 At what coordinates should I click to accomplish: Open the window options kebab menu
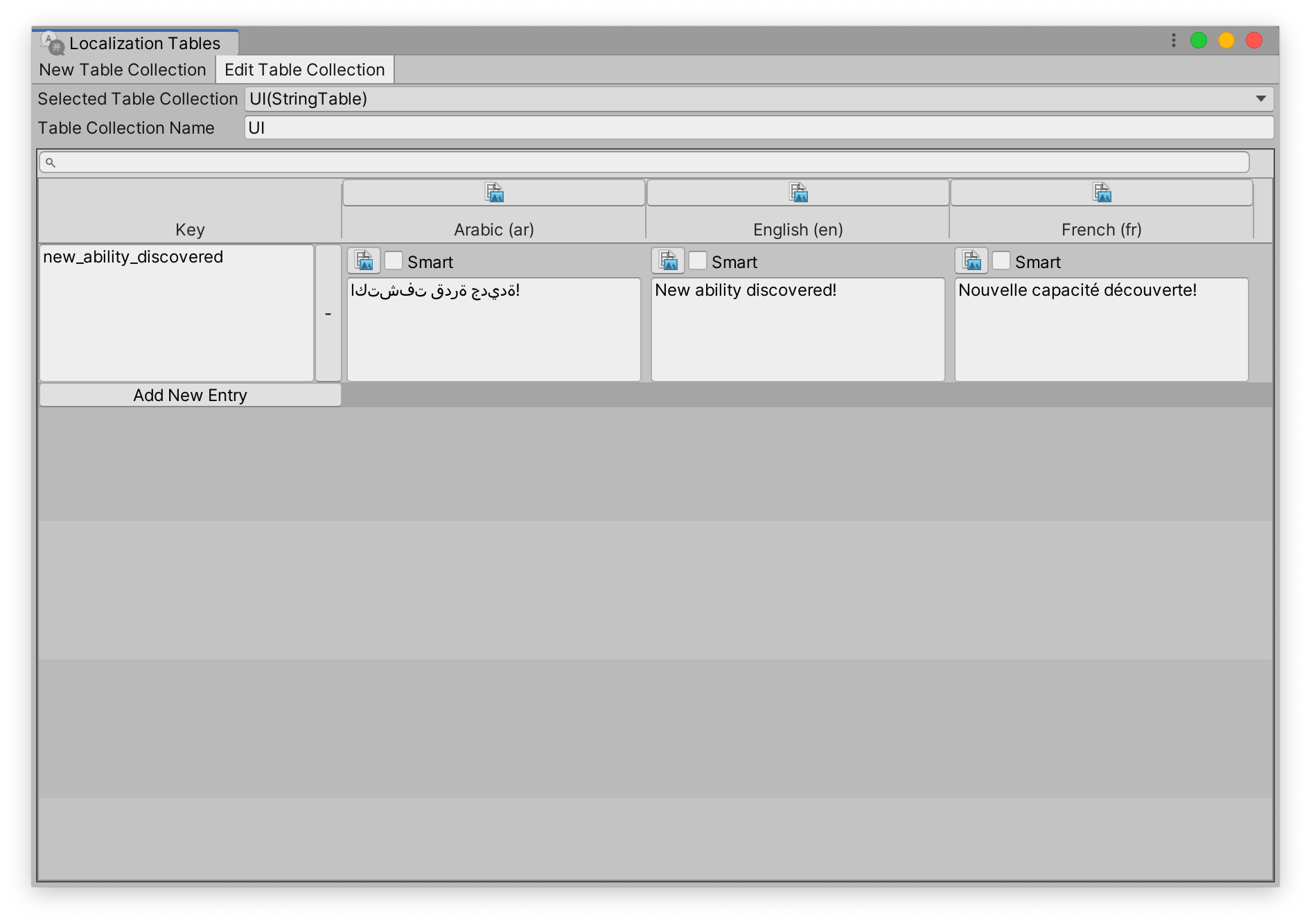pos(1173,41)
